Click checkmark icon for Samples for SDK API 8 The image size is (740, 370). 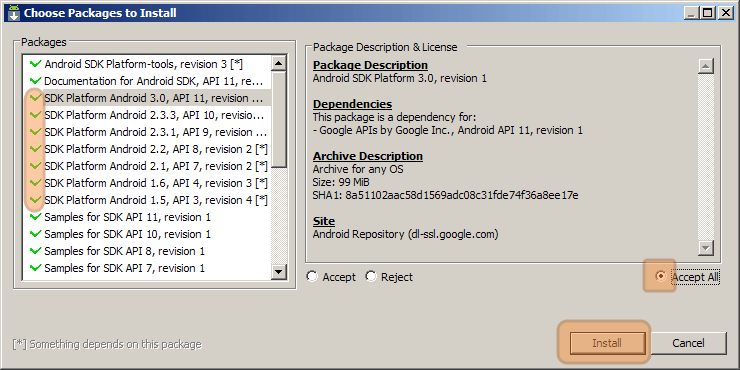(35, 251)
